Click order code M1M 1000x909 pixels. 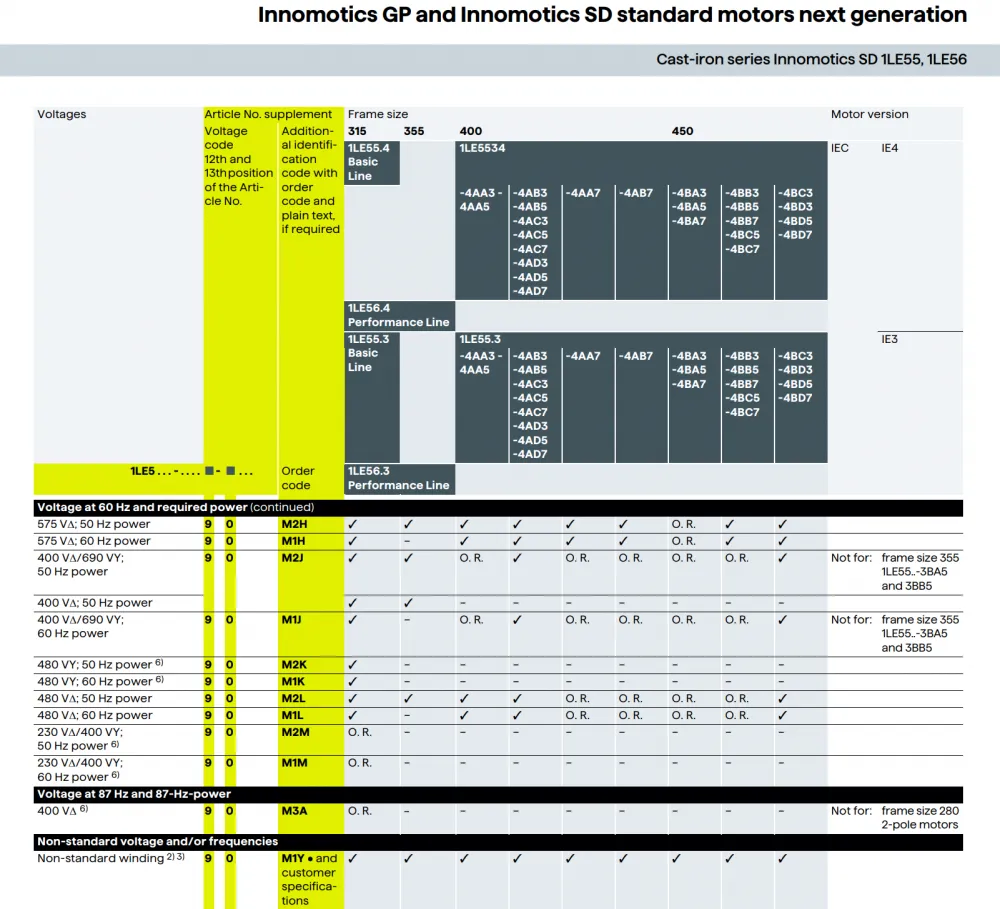click(x=294, y=763)
